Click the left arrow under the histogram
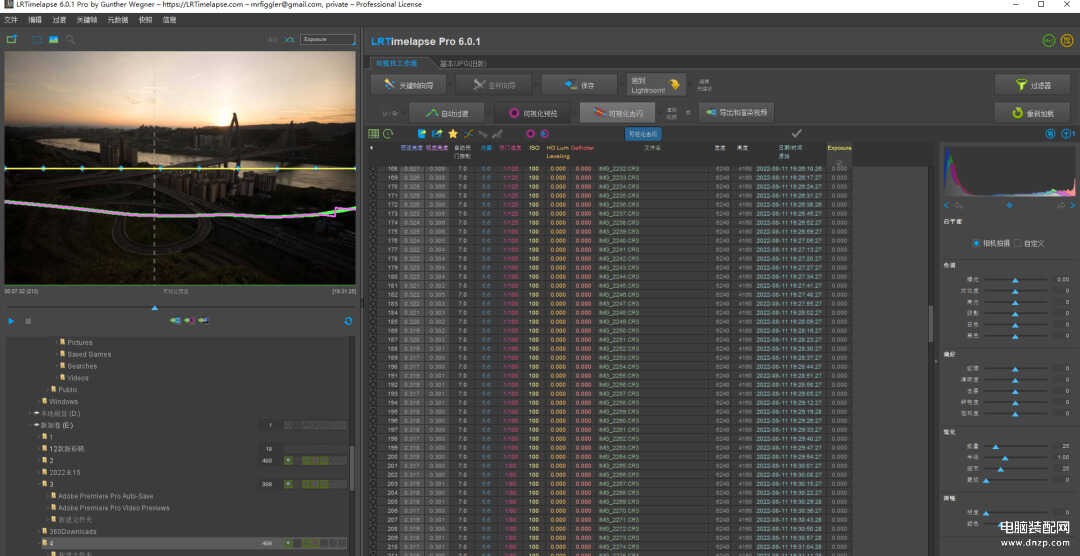Image resolution: width=1080 pixels, height=556 pixels. pyautogui.click(x=946, y=205)
